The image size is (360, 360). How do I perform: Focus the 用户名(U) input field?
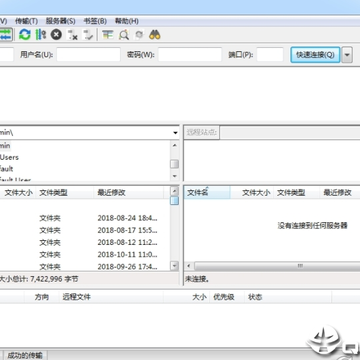(88, 55)
